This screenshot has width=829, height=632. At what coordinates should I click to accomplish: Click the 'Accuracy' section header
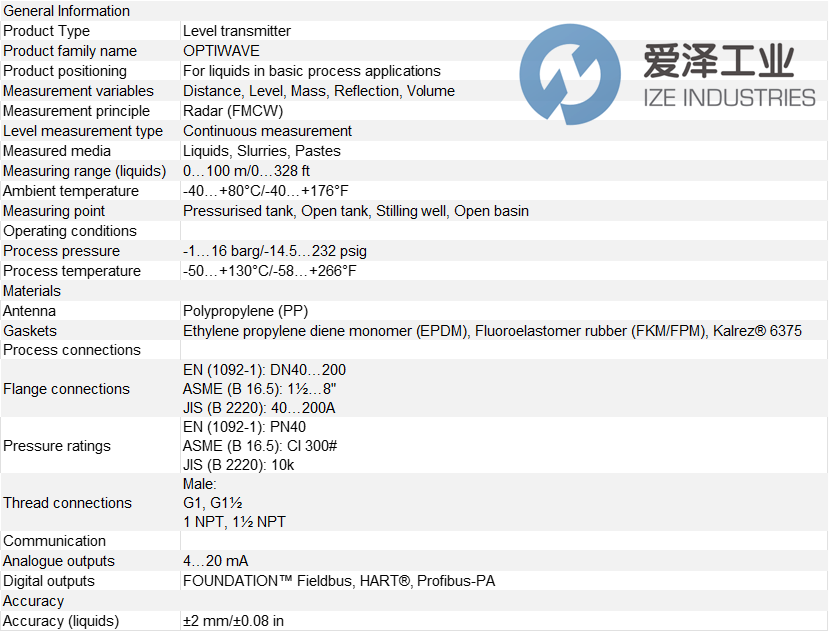coord(33,601)
